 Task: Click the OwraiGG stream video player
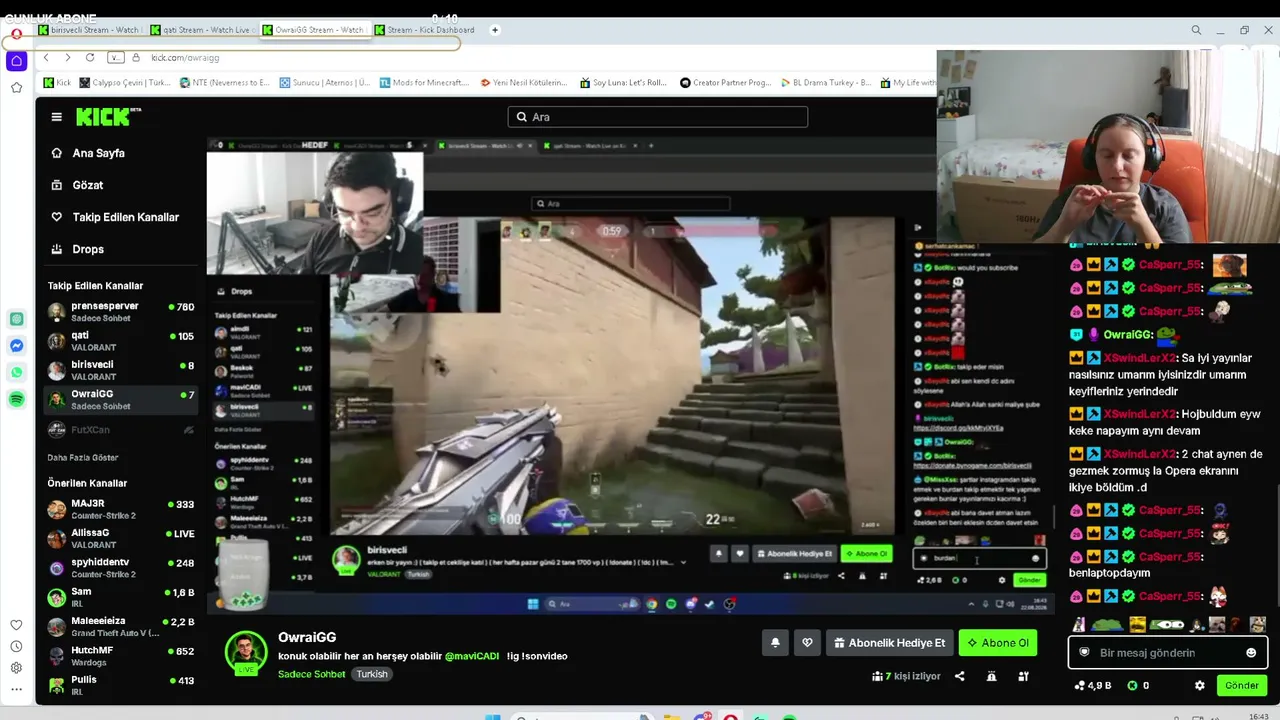(631, 375)
